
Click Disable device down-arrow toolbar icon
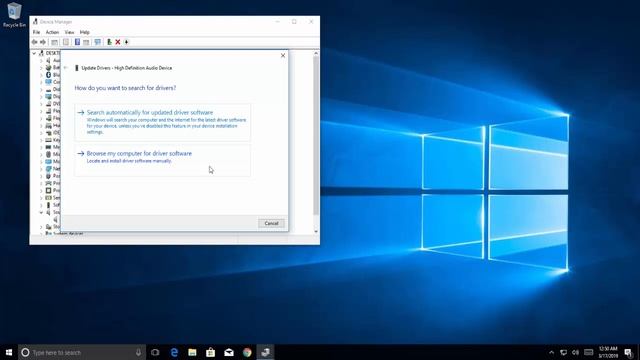click(x=127, y=42)
